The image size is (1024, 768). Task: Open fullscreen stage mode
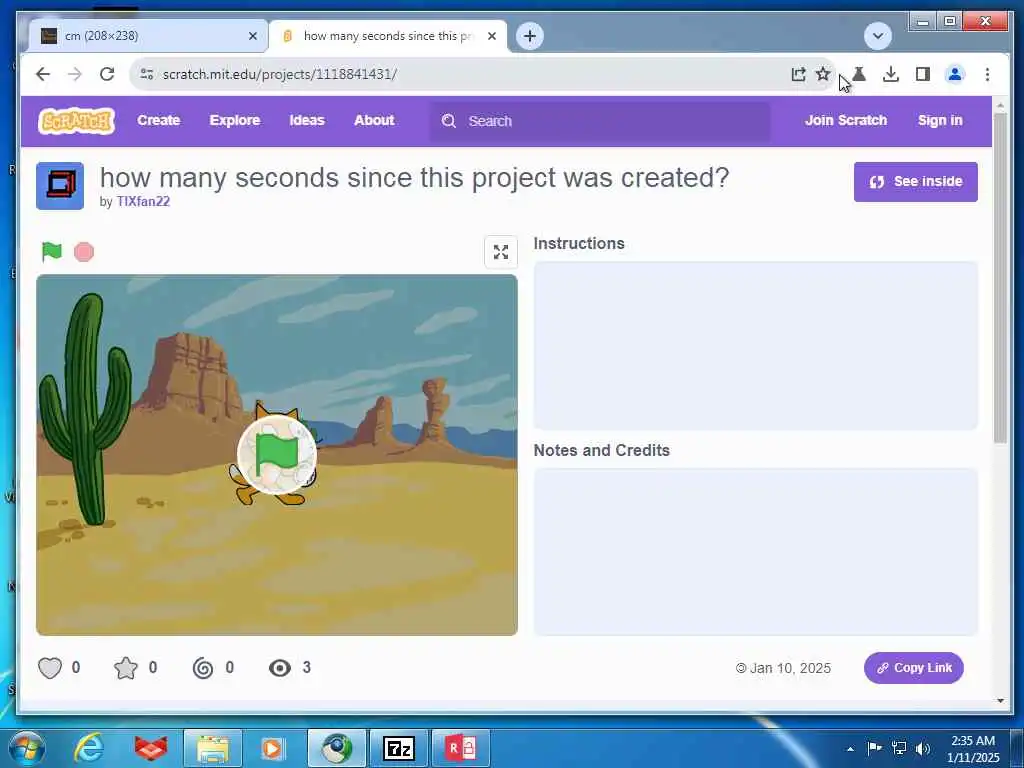[x=501, y=252]
